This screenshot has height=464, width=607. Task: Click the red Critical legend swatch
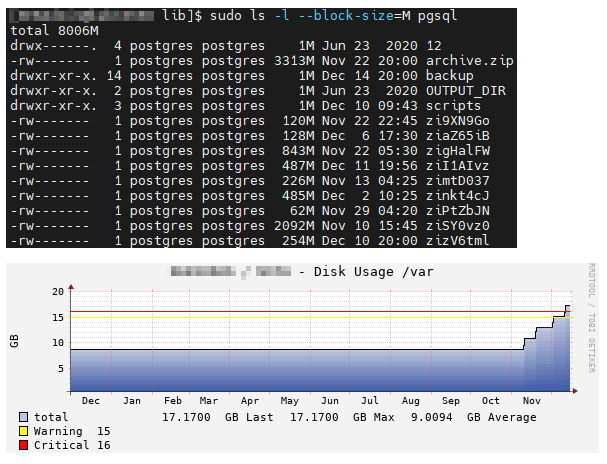(x=24, y=445)
